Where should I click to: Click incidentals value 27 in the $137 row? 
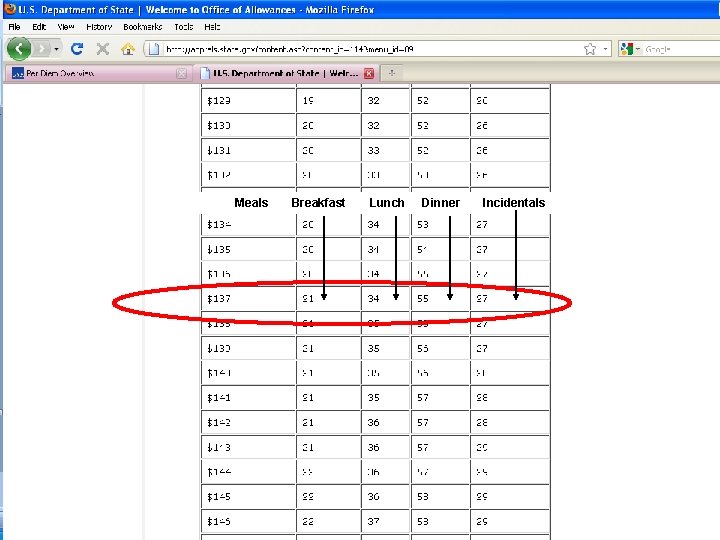[481, 299]
